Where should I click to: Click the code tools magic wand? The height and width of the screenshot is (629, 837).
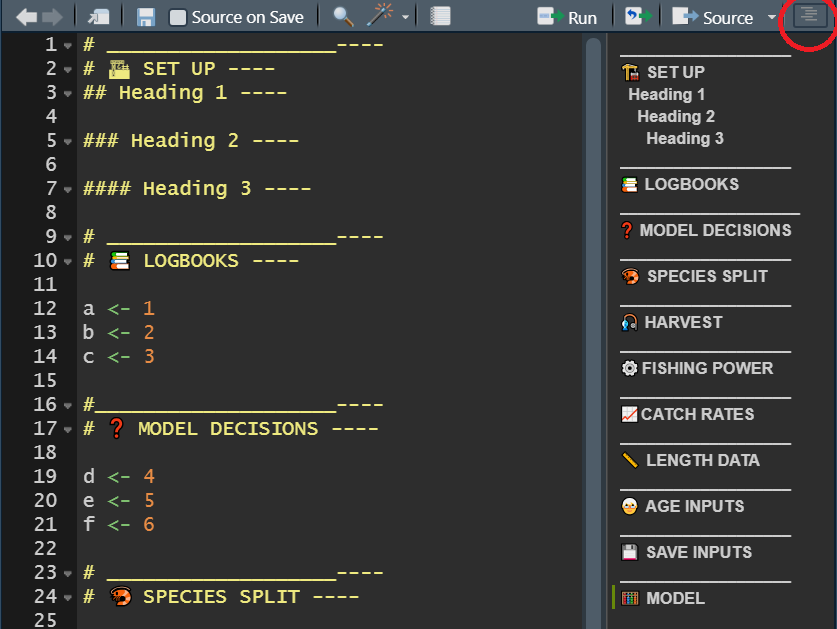[380, 17]
